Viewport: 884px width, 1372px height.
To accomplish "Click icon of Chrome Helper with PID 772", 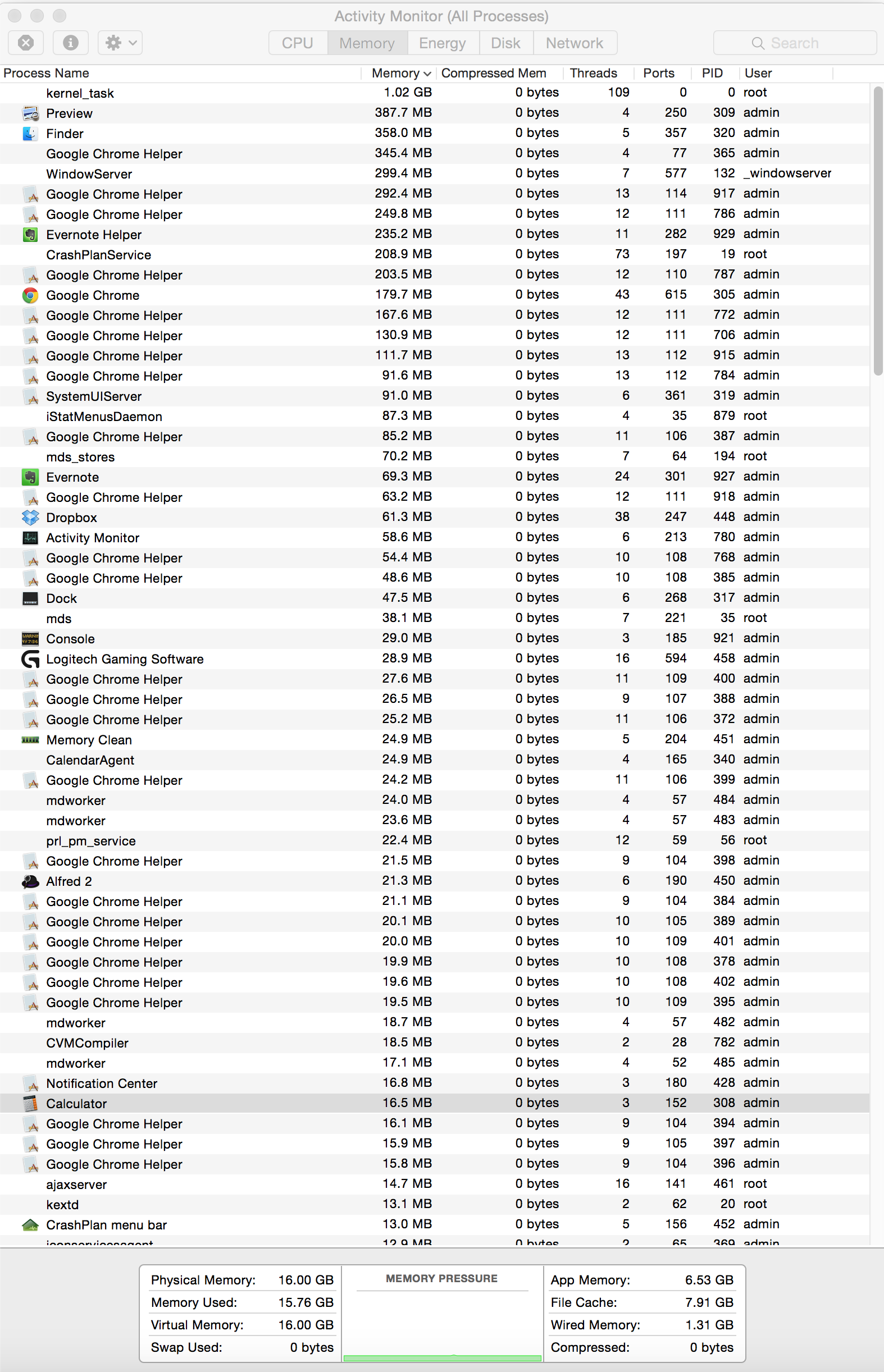I will click(30, 315).
